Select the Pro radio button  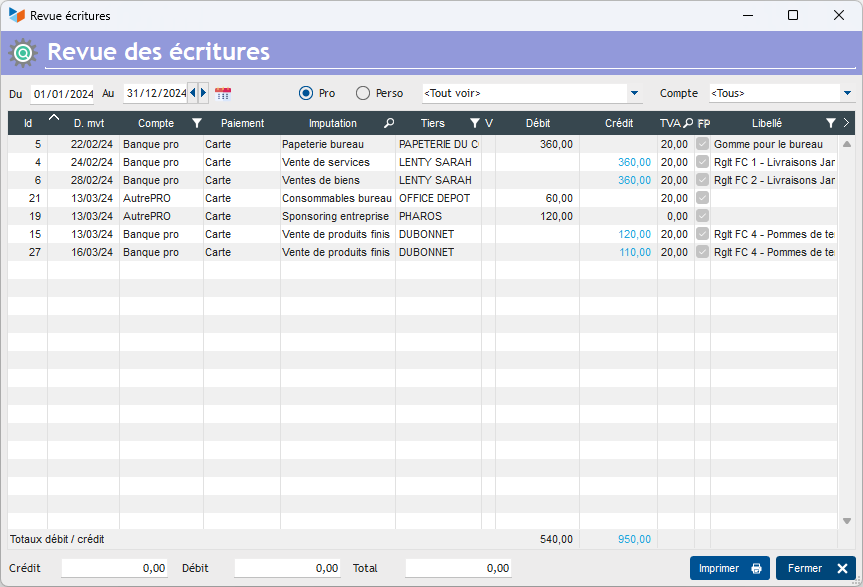coord(306,93)
